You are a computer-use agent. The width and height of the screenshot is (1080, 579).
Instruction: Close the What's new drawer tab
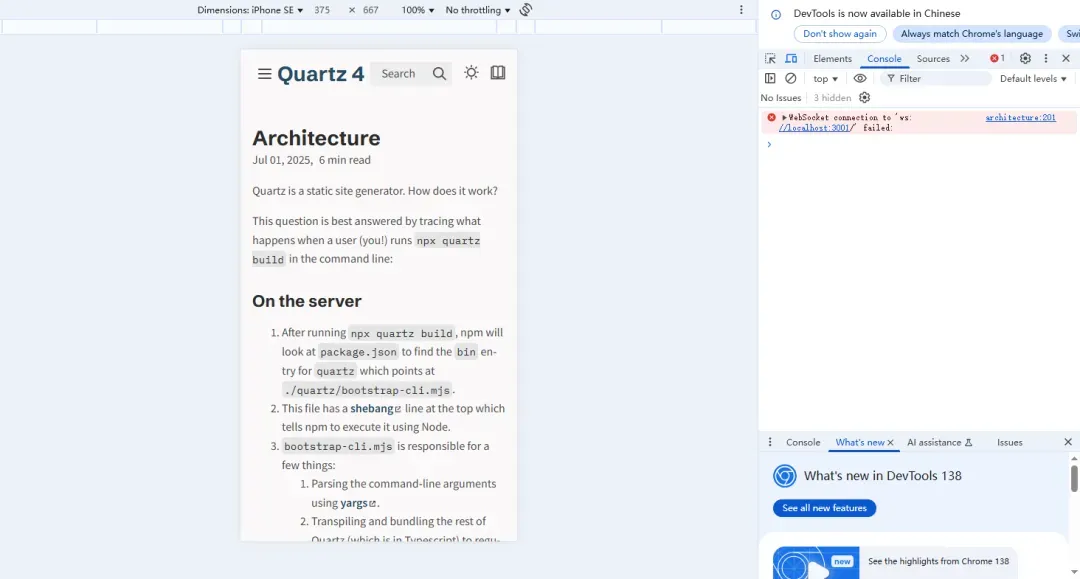(891, 443)
